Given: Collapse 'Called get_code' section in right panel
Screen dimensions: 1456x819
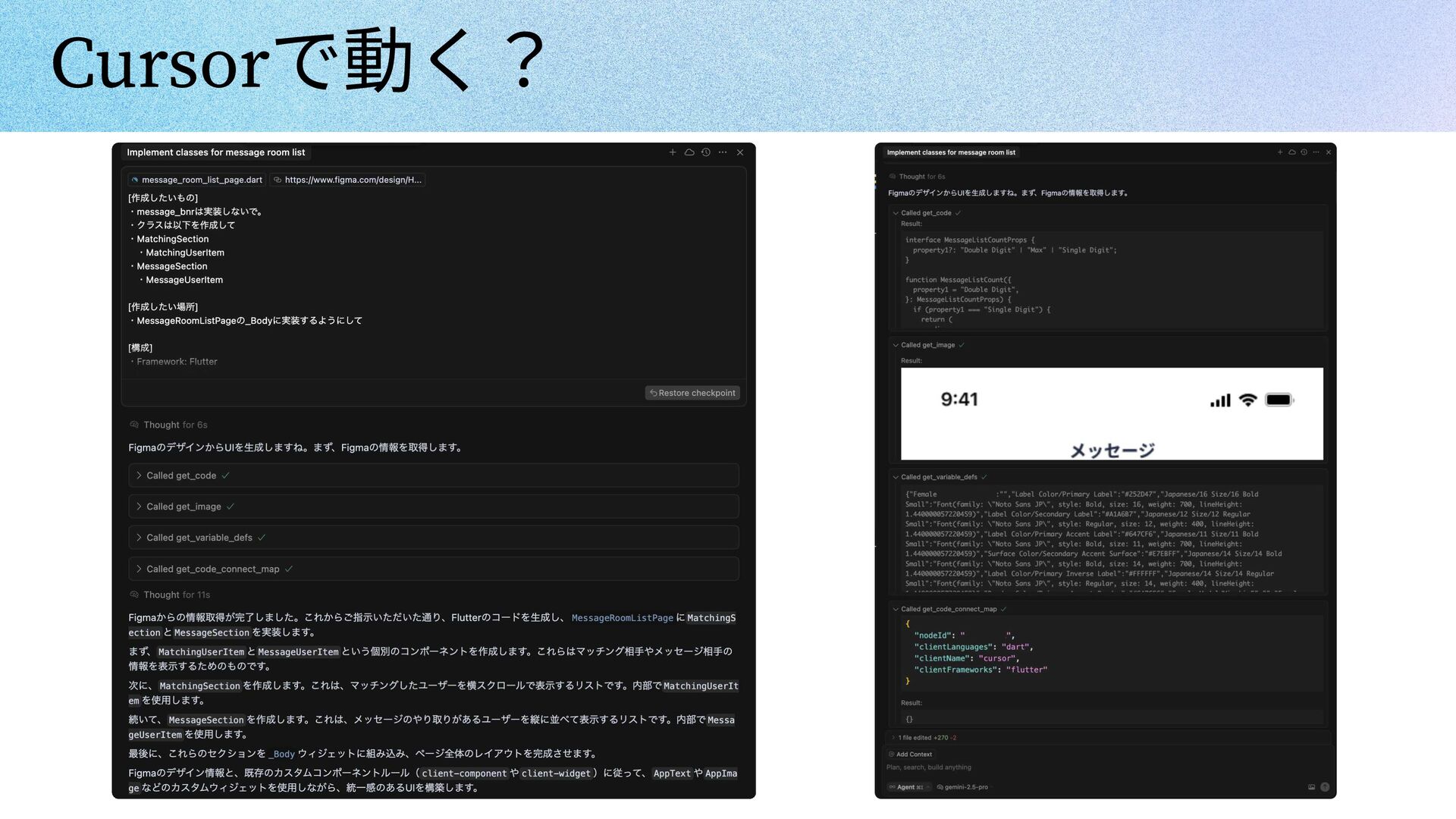Looking at the screenshot, I should click(927, 213).
